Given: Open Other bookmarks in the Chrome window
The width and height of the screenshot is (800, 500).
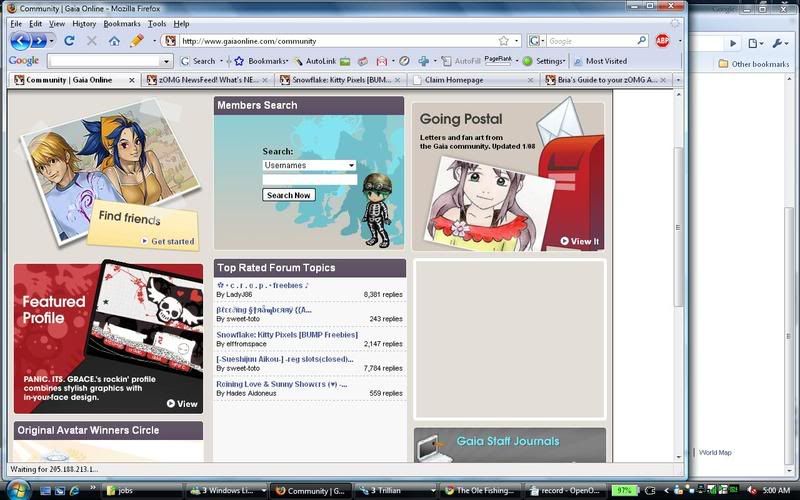Looking at the screenshot, I should click(x=754, y=64).
